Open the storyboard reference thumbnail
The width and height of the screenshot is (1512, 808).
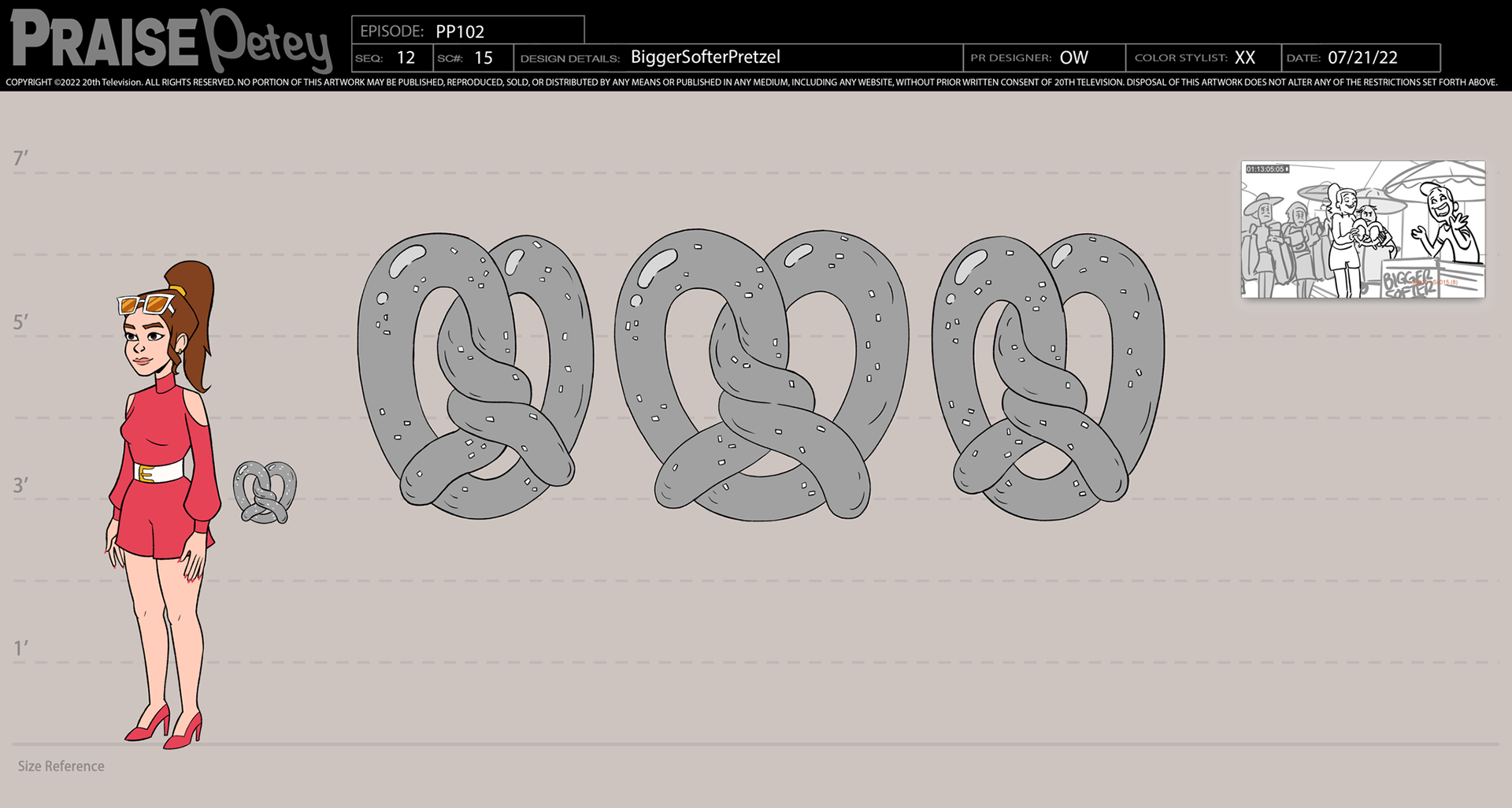(1363, 229)
